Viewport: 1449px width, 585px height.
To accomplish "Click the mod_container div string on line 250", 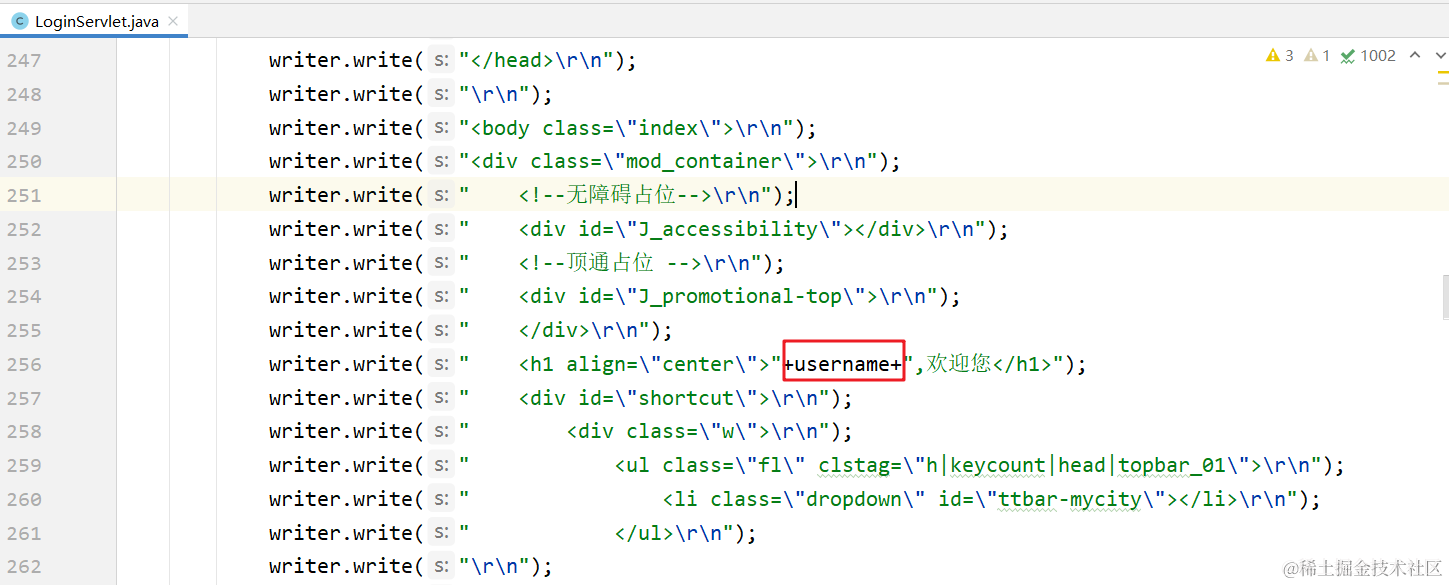I will 669,162.
